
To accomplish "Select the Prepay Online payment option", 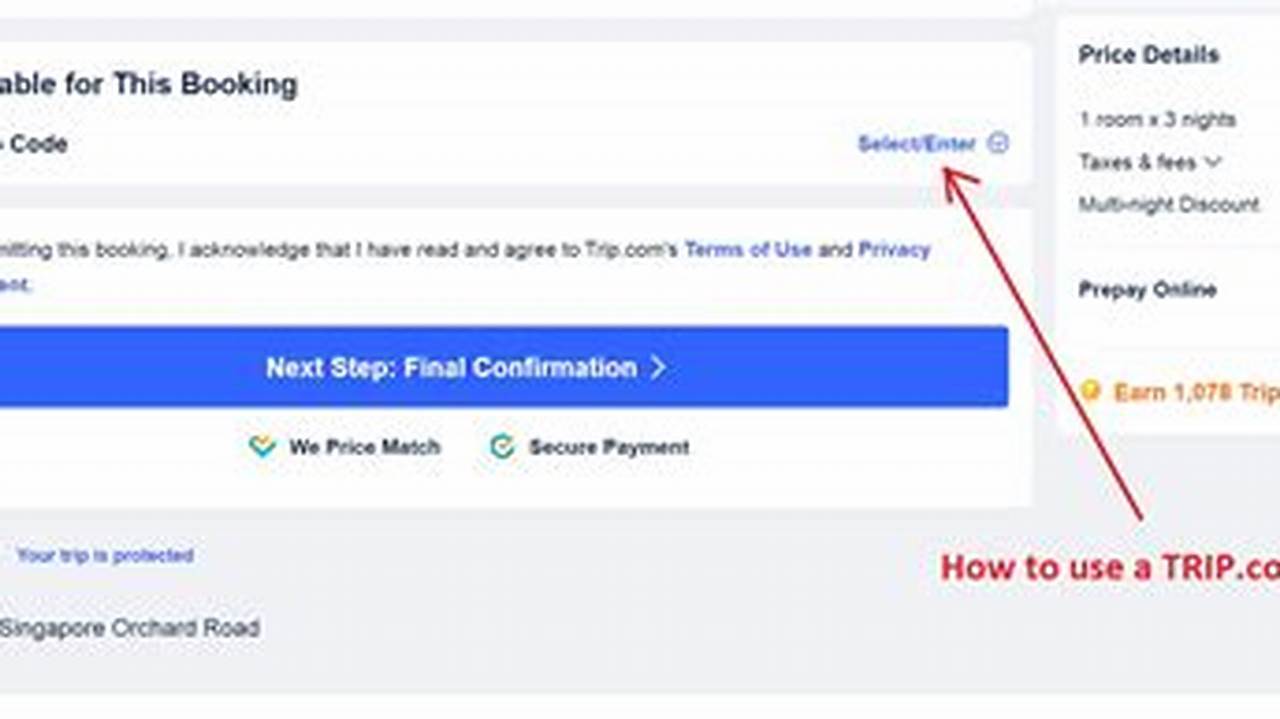I will click(1148, 290).
